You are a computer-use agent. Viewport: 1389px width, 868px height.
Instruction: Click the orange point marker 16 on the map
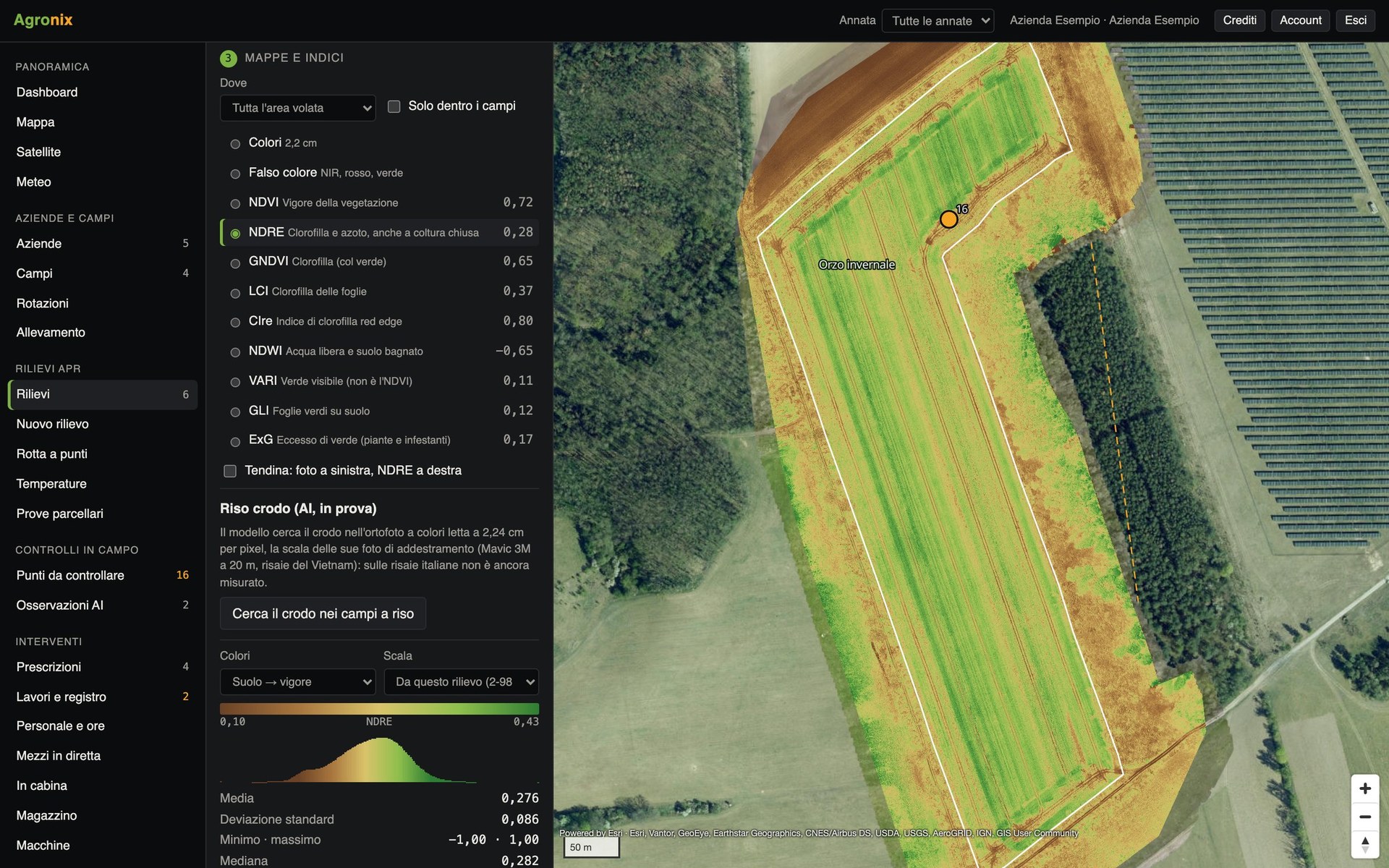click(x=948, y=219)
